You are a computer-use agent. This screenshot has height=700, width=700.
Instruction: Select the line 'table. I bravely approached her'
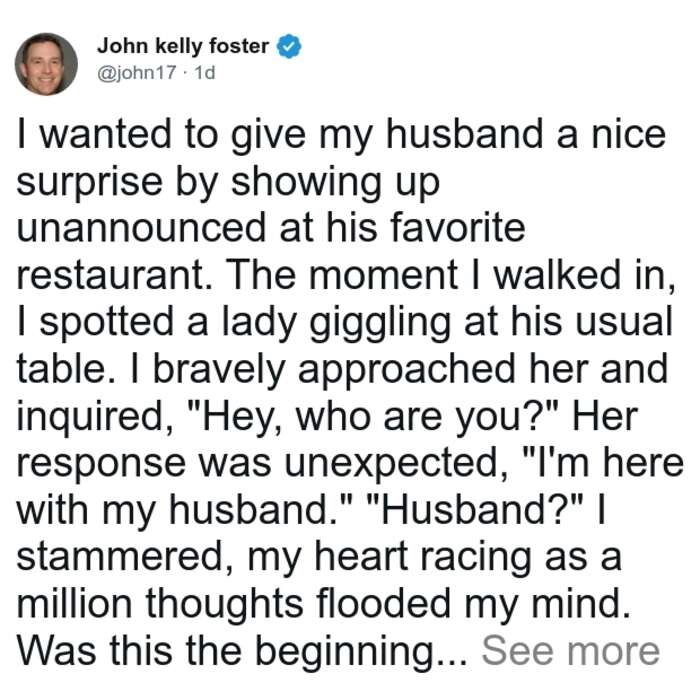point(342,370)
